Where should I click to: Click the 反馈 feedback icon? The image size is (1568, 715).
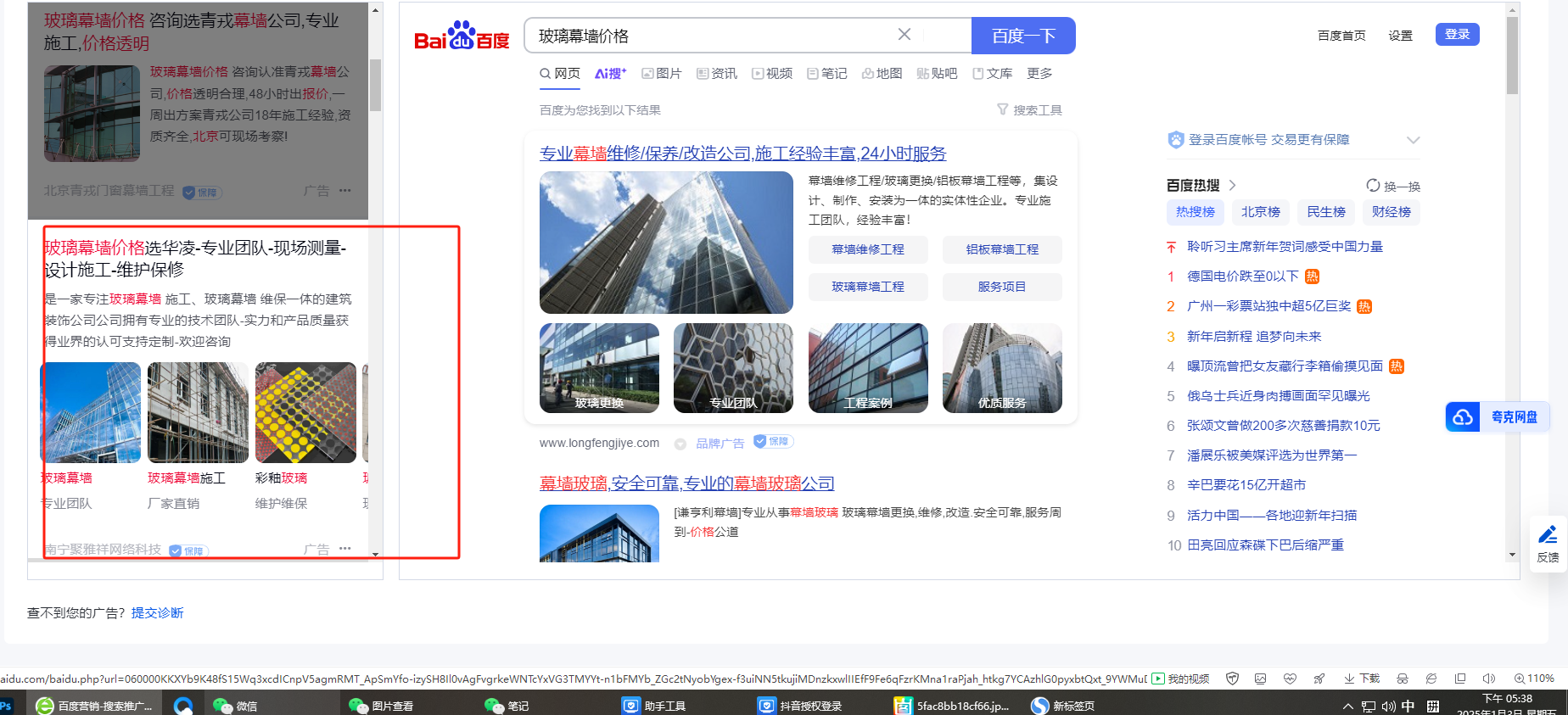click(1548, 535)
